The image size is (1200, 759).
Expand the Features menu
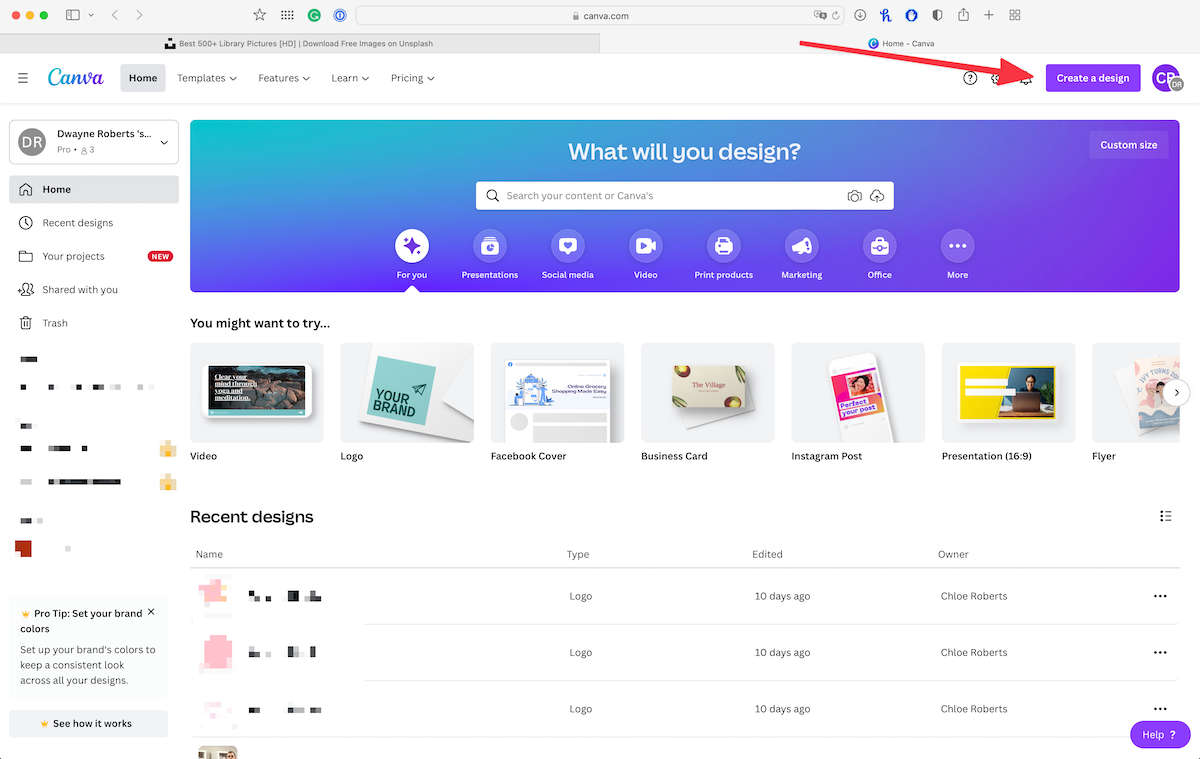click(284, 78)
